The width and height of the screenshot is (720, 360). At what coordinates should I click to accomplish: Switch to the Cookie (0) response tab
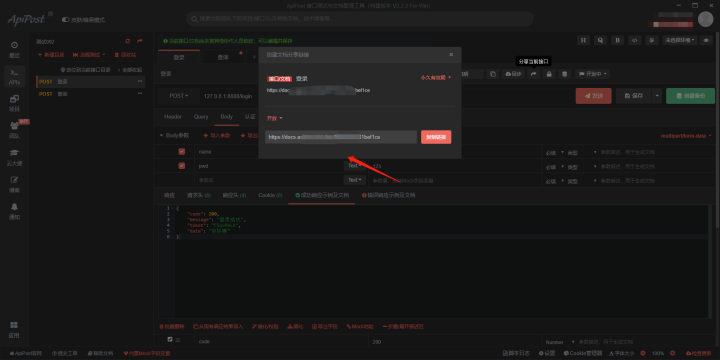[270, 195]
